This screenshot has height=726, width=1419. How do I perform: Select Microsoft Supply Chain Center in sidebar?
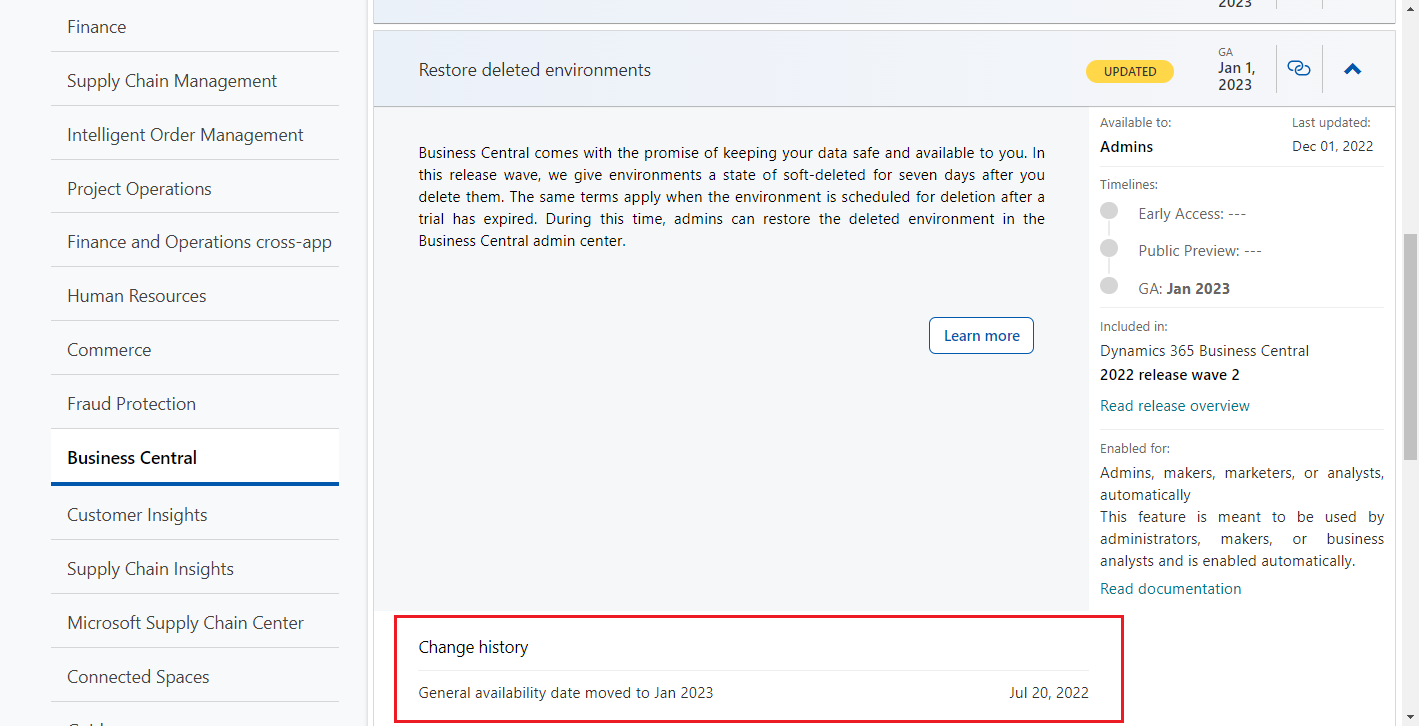tap(185, 622)
